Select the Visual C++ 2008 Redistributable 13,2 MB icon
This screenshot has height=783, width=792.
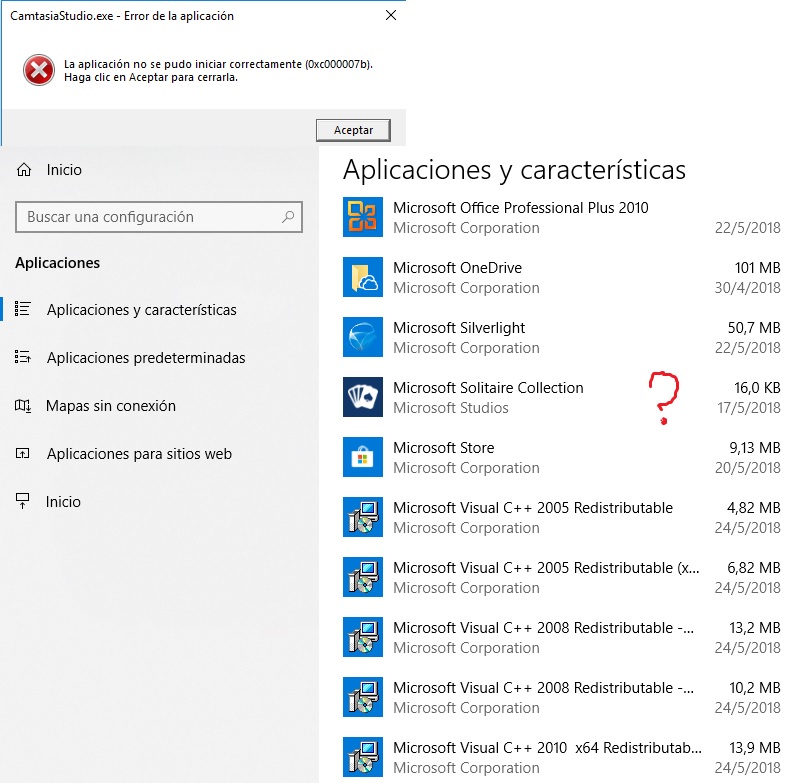[x=363, y=637]
